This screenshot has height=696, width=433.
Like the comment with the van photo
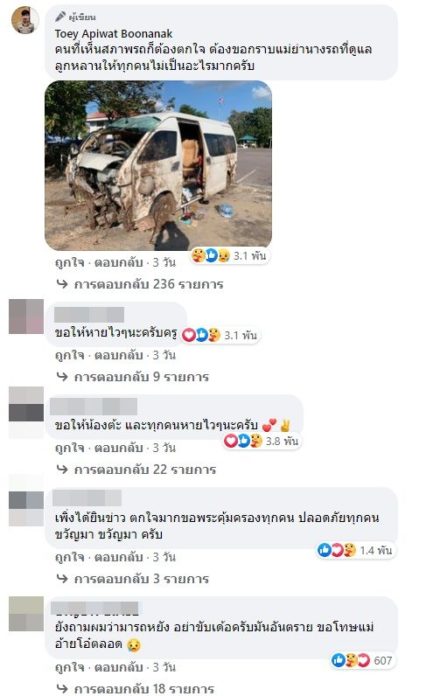coord(69,262)
